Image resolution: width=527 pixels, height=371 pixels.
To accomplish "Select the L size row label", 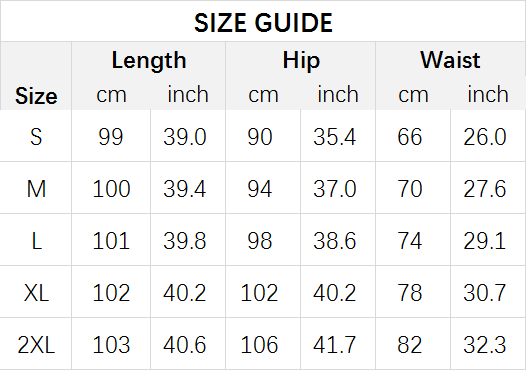I will (x=37, y=241).
